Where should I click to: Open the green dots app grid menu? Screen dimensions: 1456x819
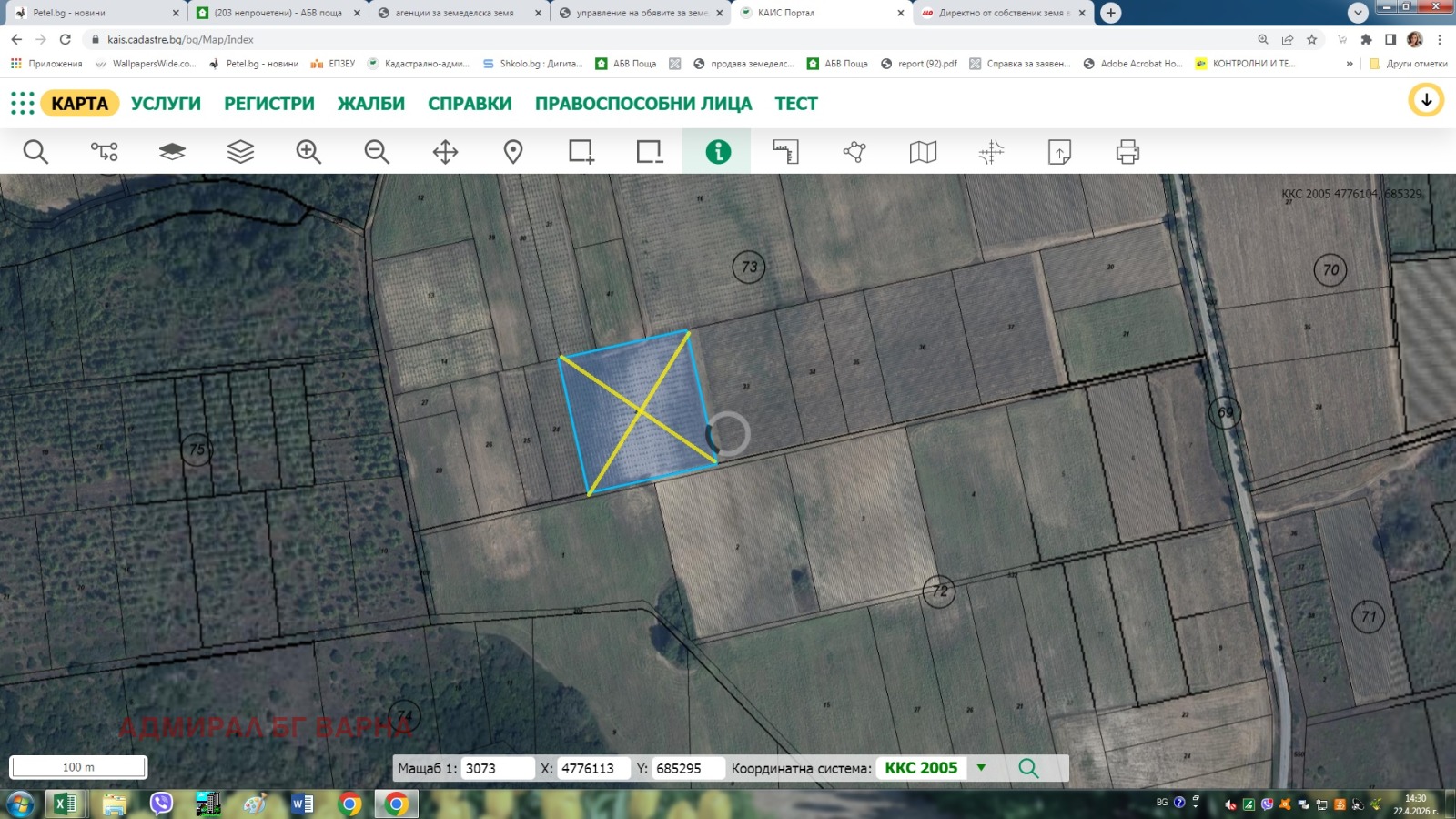(x=22, y=103)
